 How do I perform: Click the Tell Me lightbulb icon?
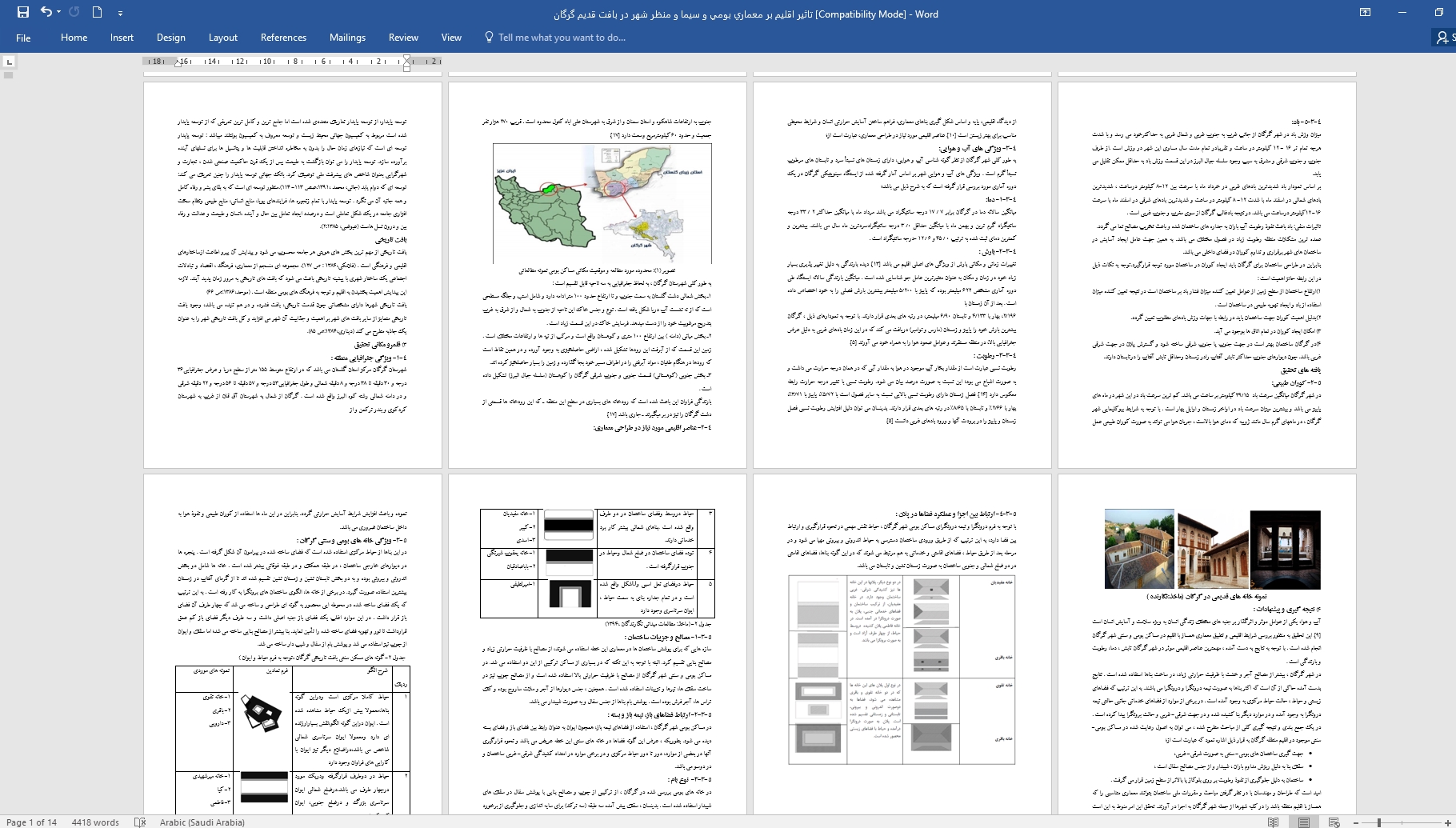click(489, 37)
